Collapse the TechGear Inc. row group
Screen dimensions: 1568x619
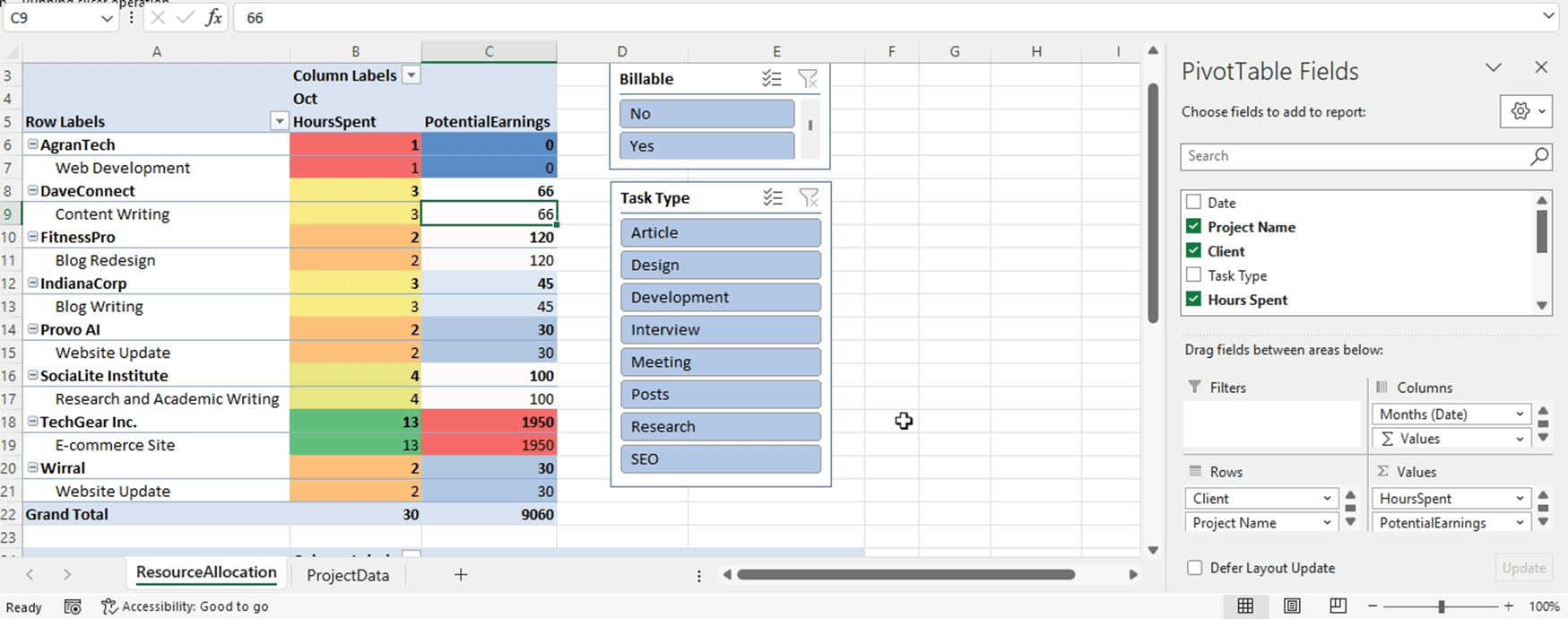[x=32, y=422]
